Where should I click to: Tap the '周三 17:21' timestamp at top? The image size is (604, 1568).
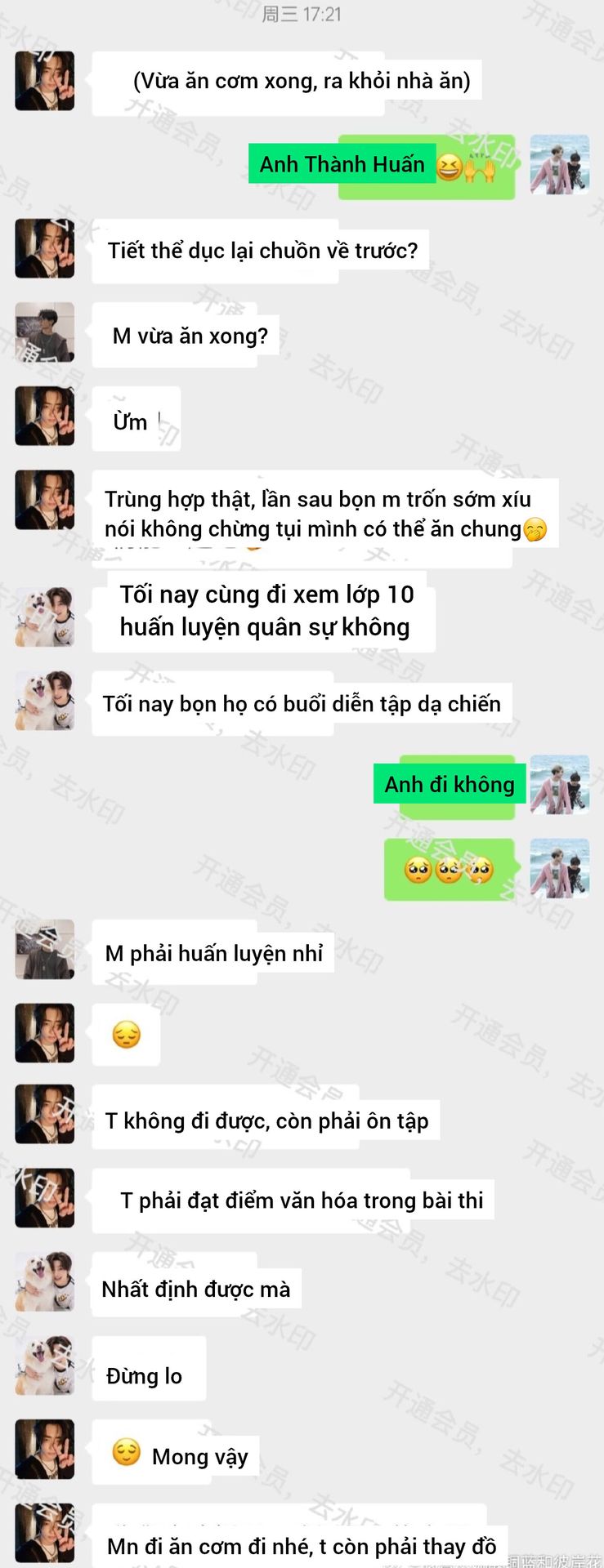point(302,14)
